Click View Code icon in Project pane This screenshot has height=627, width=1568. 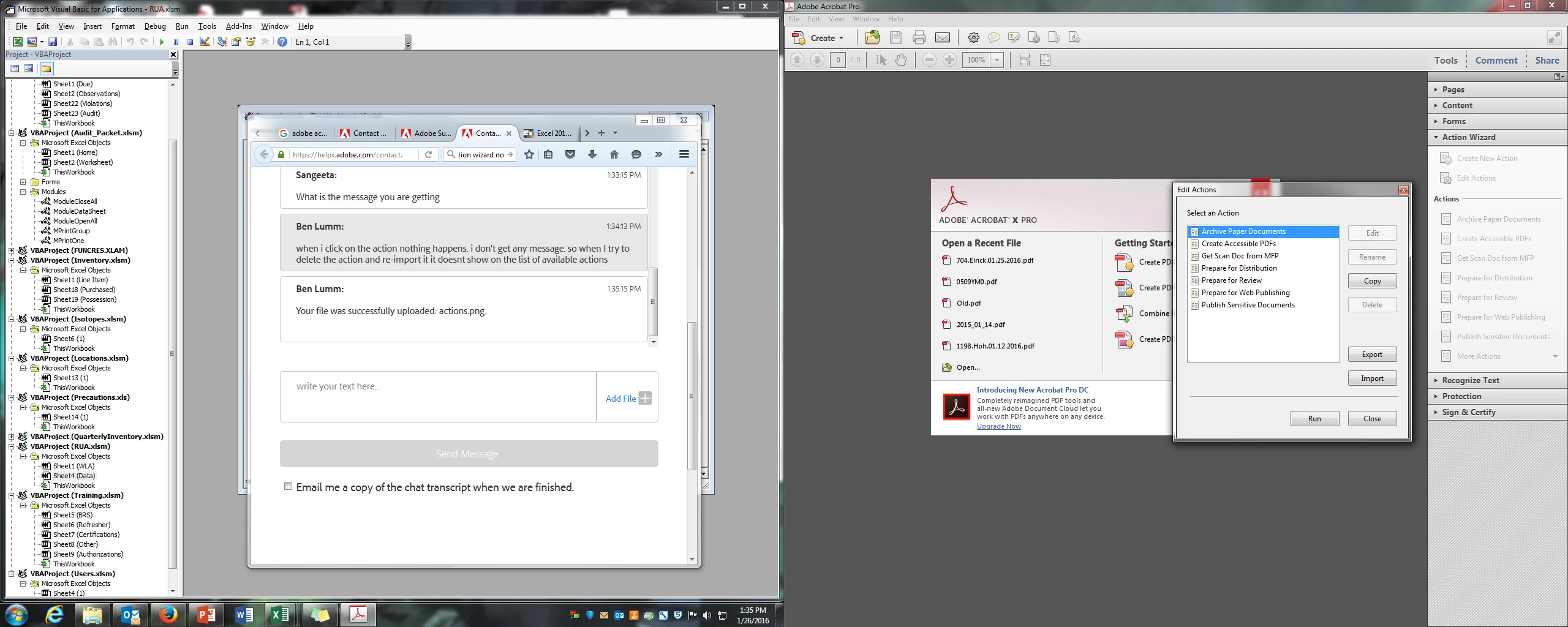[15, 69]
